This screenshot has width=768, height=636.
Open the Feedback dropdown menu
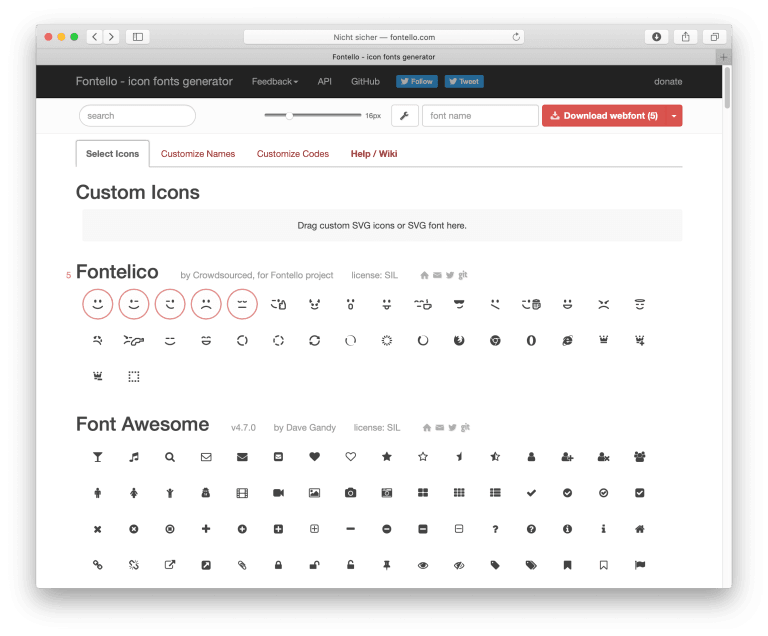(275, 81)
